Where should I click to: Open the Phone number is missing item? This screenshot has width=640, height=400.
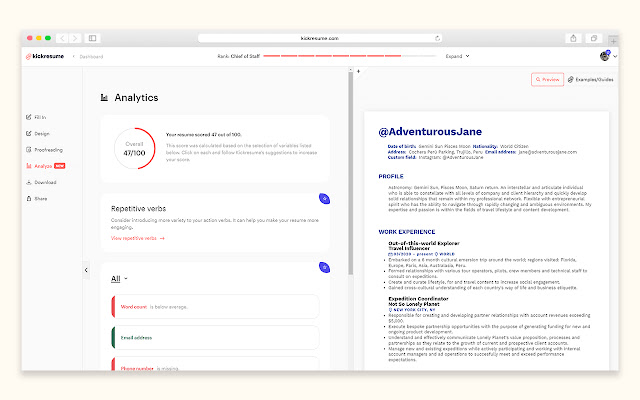(215, 364)
